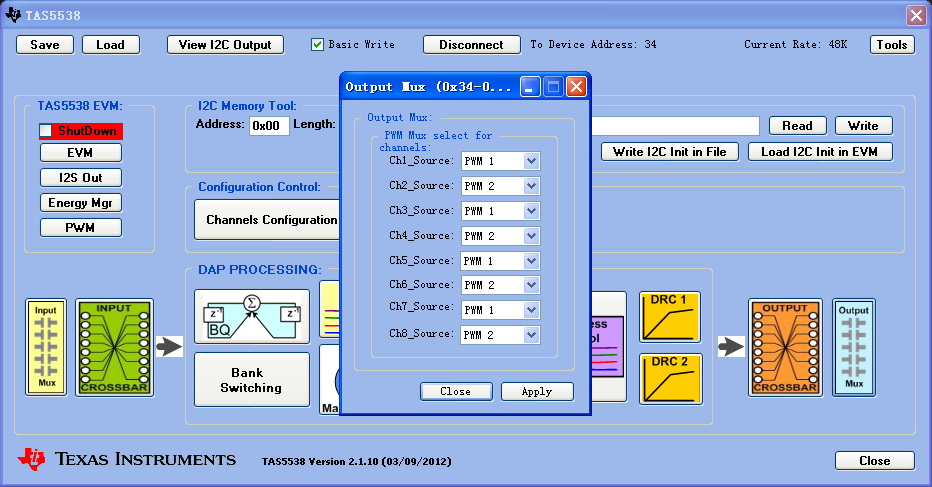Click the "Current Rate: 48K" text
The width and height of the screenshot is (932, 487).
coord(795,45)
